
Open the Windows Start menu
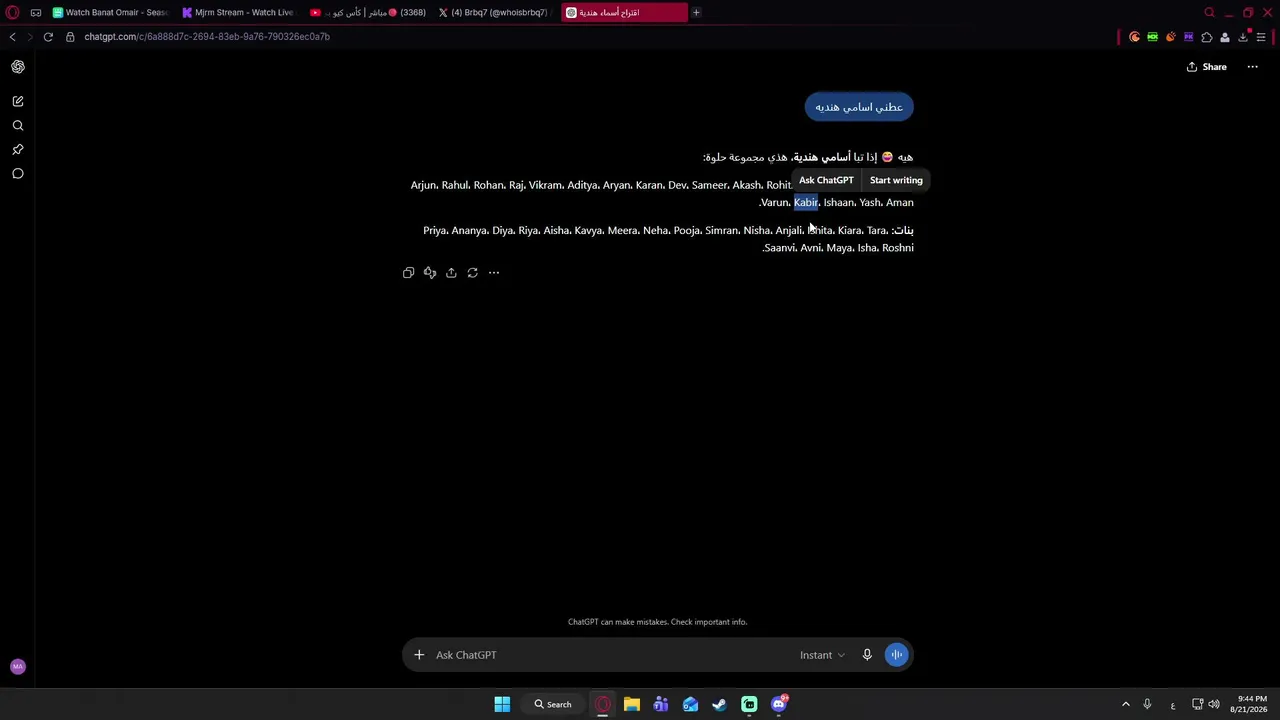[x=502, y=704]
